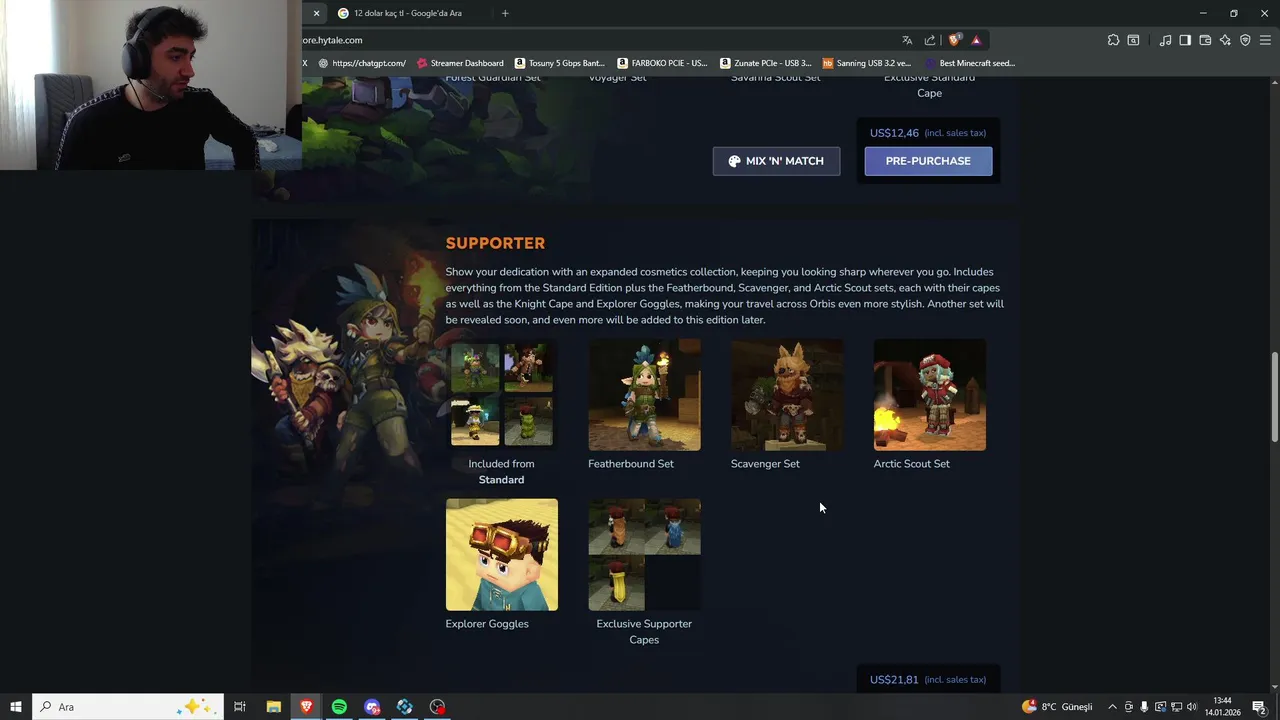The height and width of the screenshot is (720, 1280).
Task: Open Discord from the taskbar
Action: click(372, 707)
